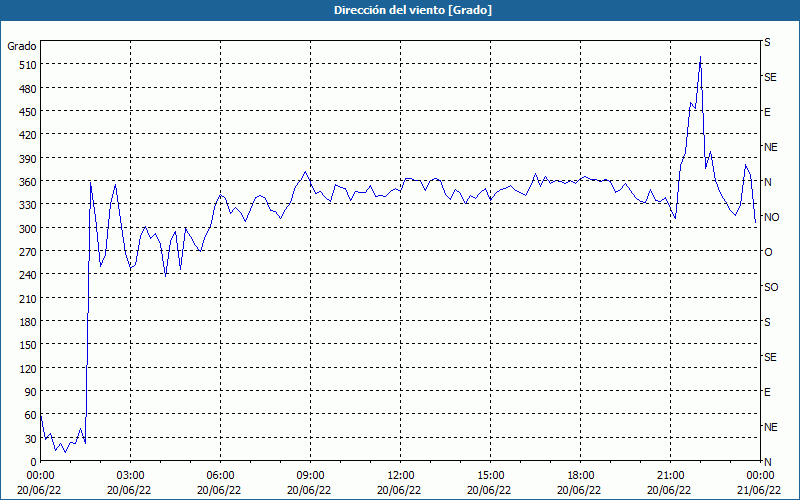Pick the NE compass label near 30 gridline
The height and width of the screenshot is (500, 800).
pos(770,427)
